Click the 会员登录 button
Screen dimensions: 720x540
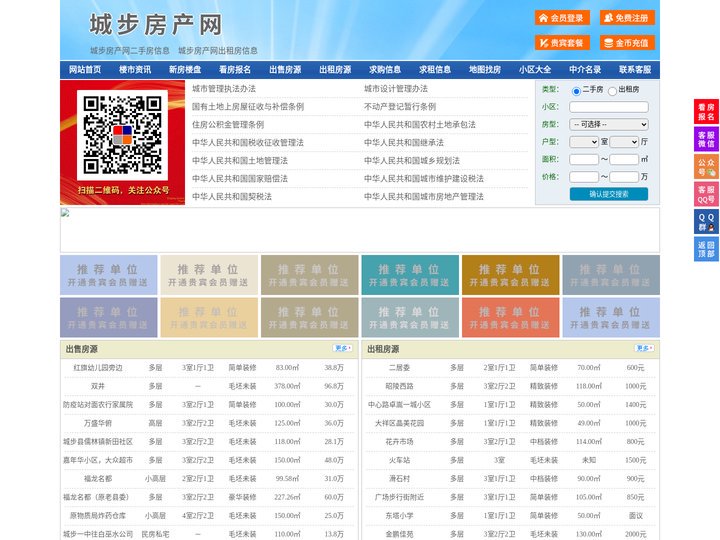click(562, 18)
